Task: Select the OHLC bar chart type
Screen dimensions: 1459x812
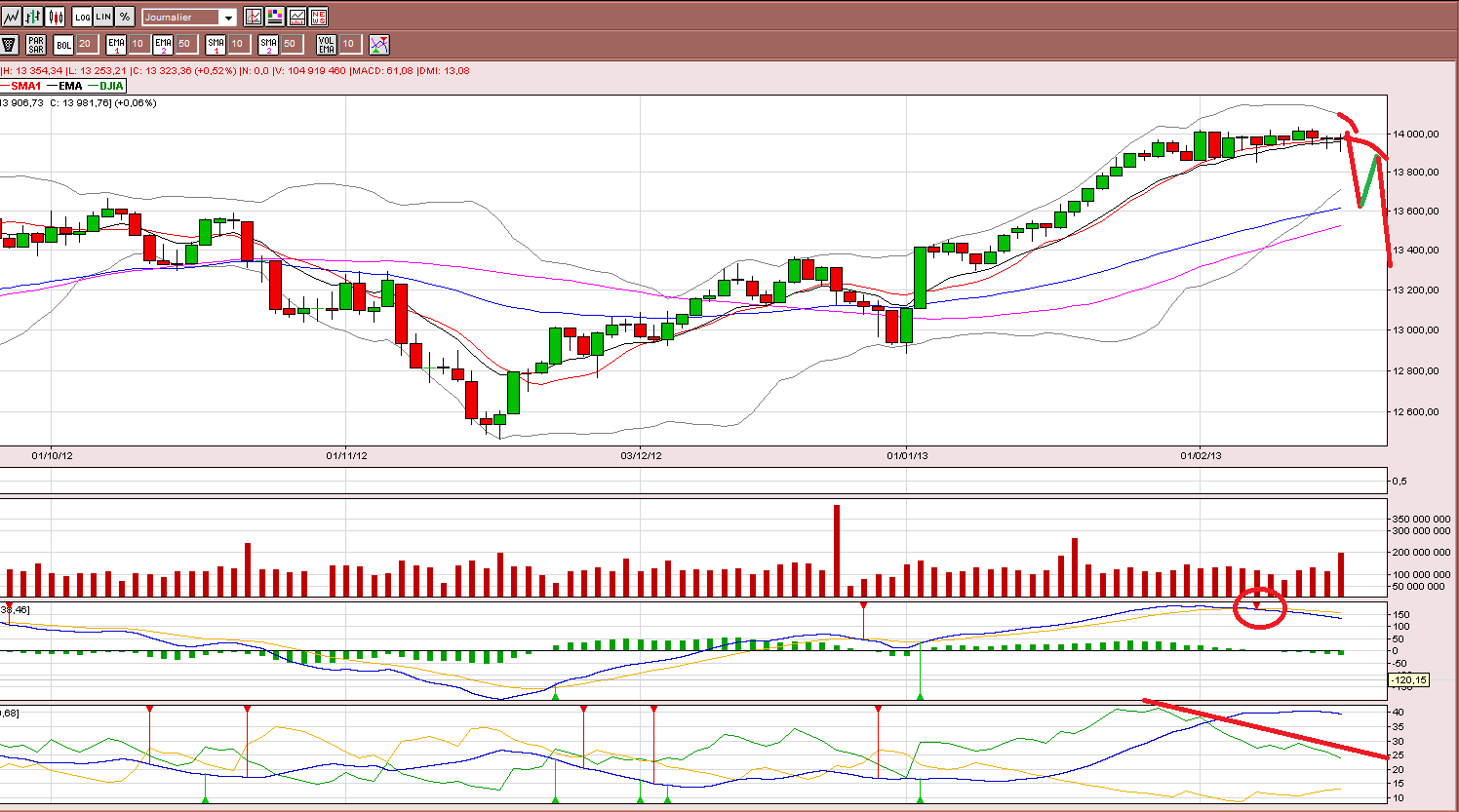Action: click(33, 17)
